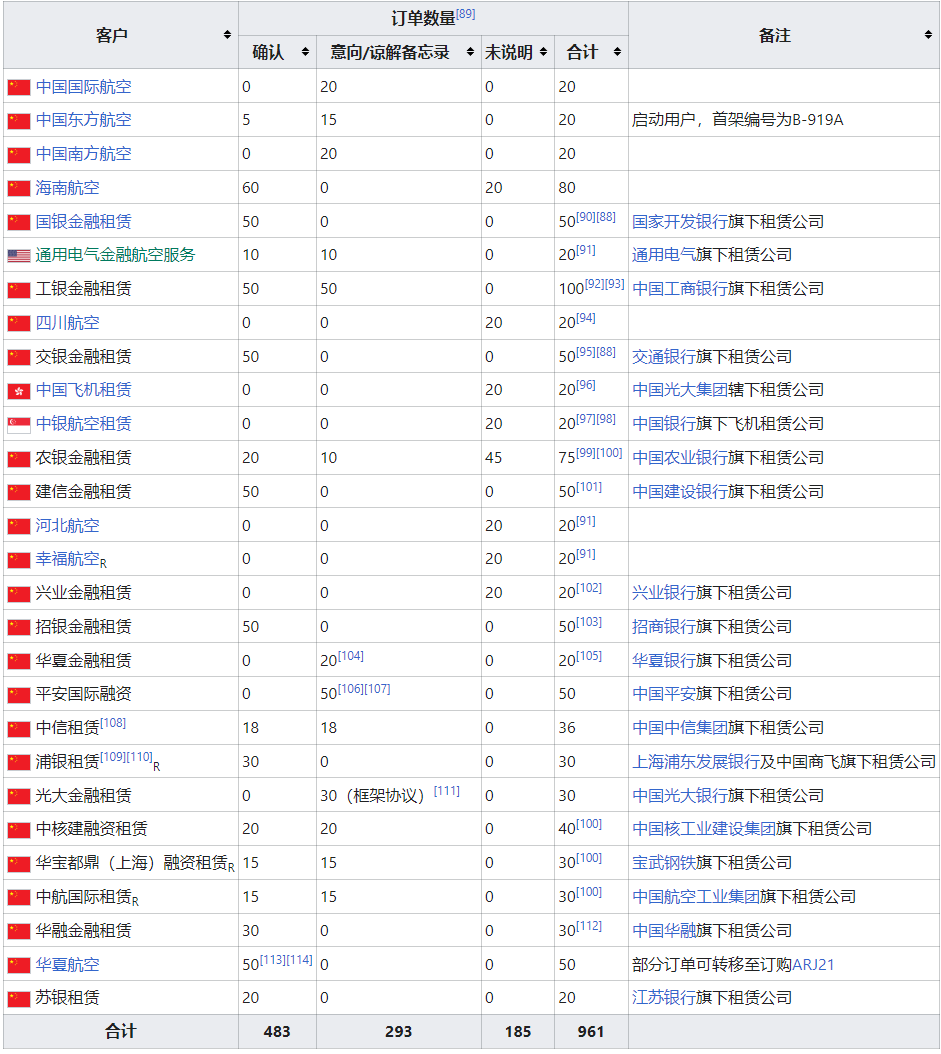Open citation [108] next to 中信租赁
The height and width of the screenshot is (1054, 941).
pyautogui.click(x=113, y=723)
